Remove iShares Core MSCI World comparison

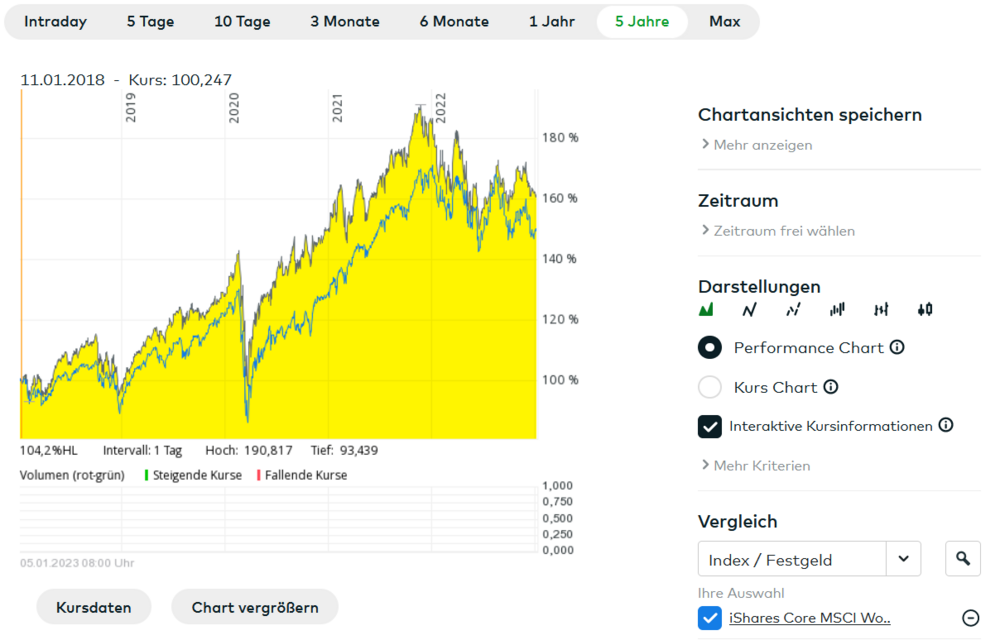[x=969, y=618]
